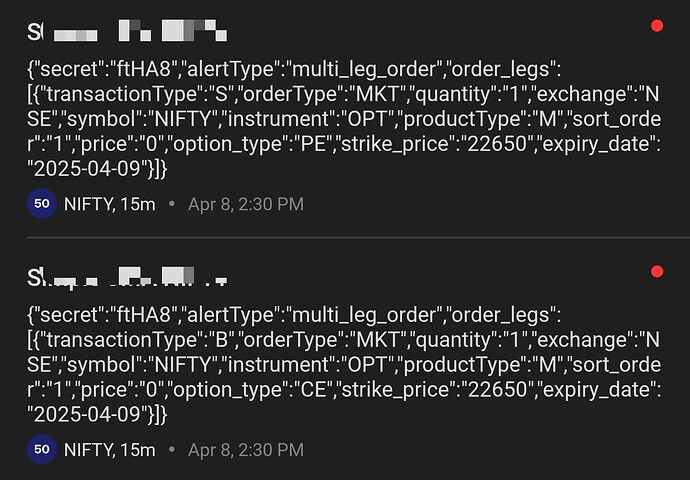This screenshot has height=480, width=690.
Task: Click the secret "ftHA8" line of the first alert
Action: 294,70
